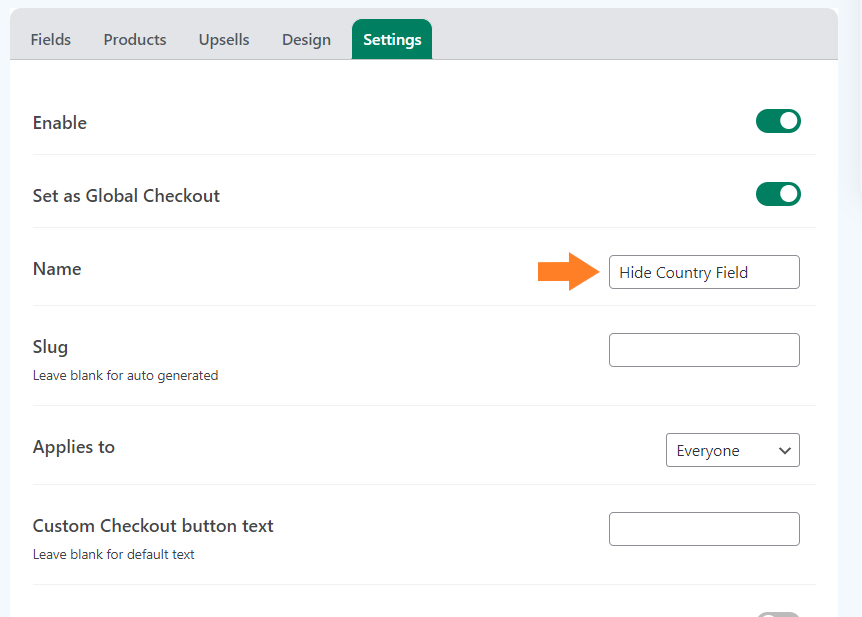Screen dimensions: 862x617
Task: Open the Upsells tab
Action: tap(224, 40)
